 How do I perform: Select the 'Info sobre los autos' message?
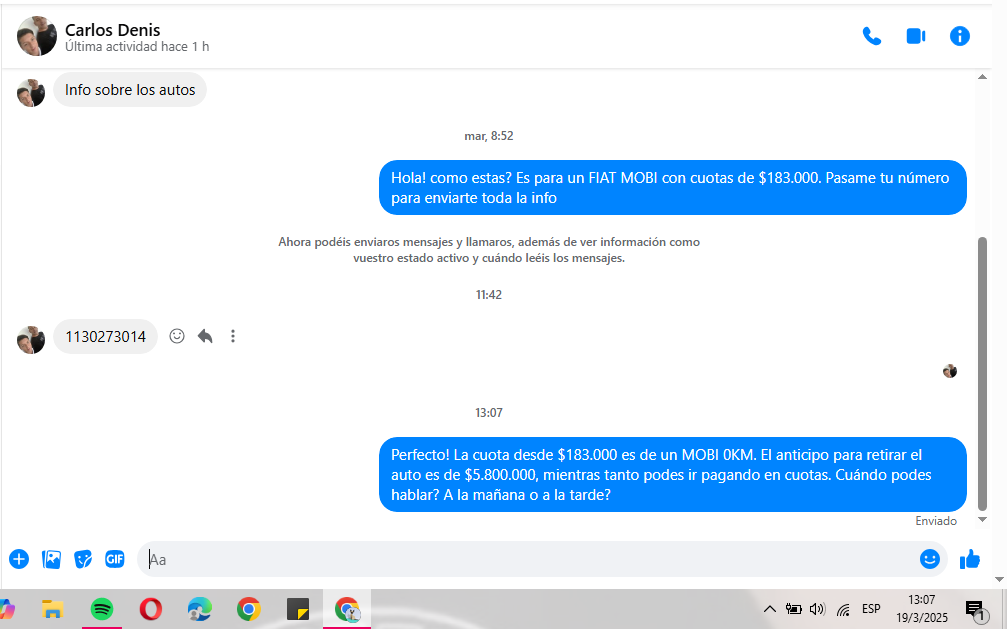coord(130,90)
